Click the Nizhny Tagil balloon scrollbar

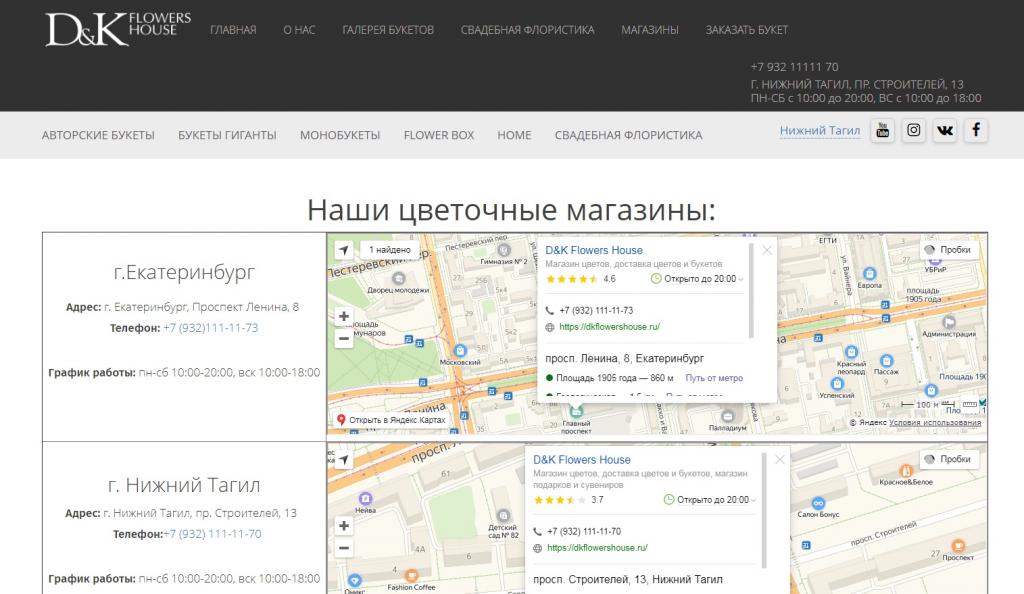tap(763, 510)
